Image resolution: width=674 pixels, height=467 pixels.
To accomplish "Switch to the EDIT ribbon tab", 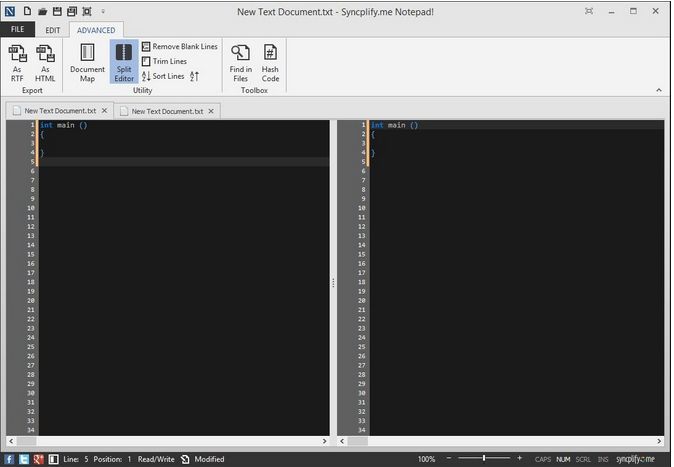I will coord(53,30).
